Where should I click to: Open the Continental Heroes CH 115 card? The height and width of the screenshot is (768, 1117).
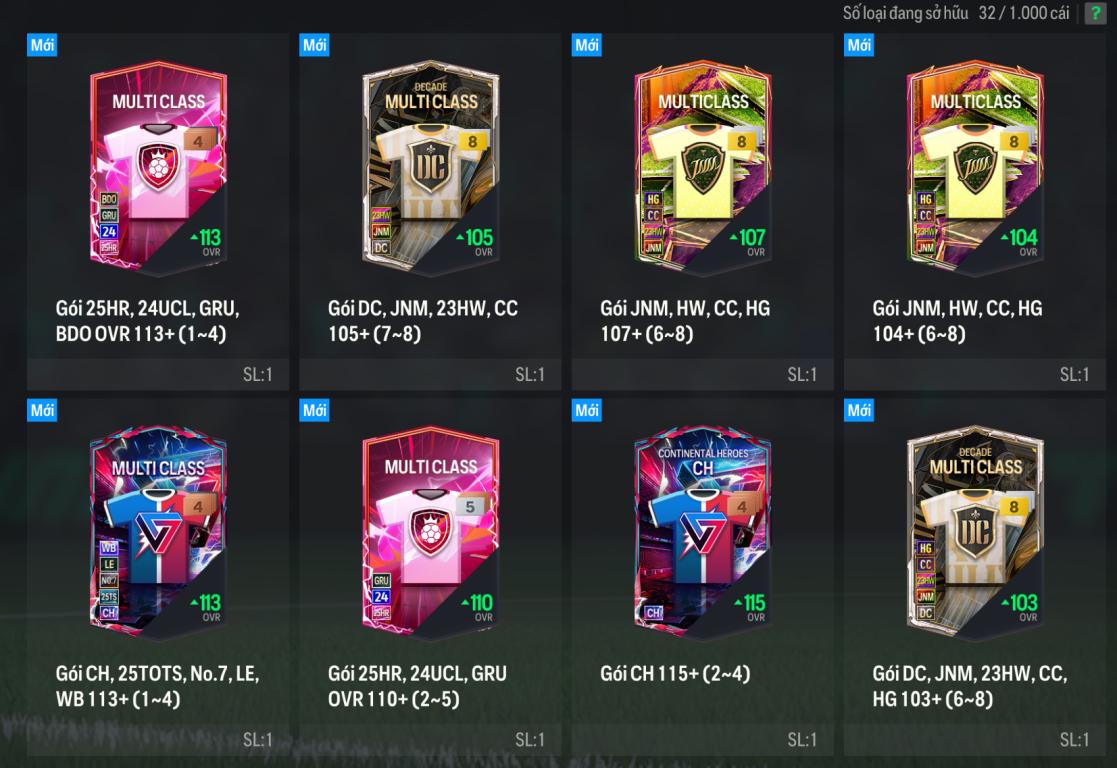[703, 534]
